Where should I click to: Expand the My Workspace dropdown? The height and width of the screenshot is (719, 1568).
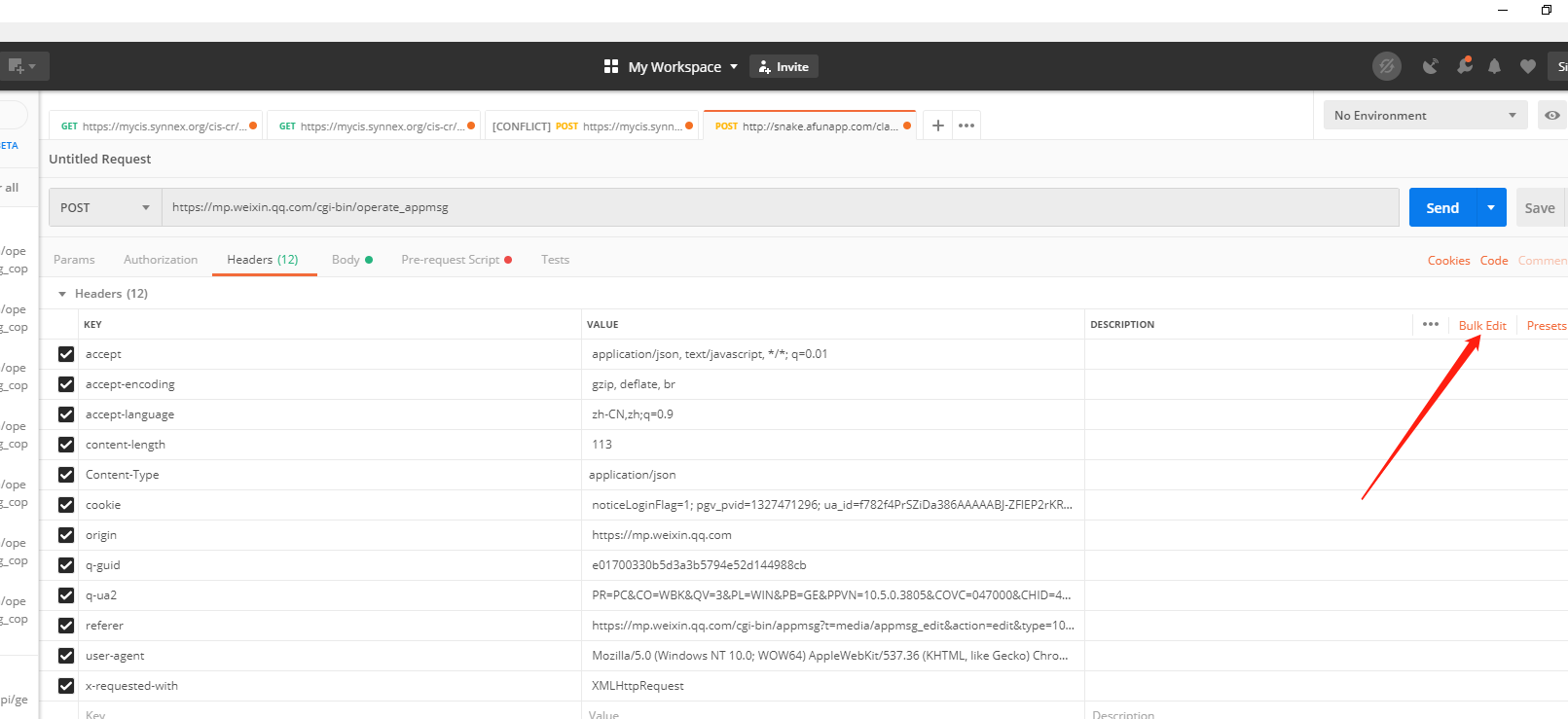pyautogui.click(x=683, y=66)
